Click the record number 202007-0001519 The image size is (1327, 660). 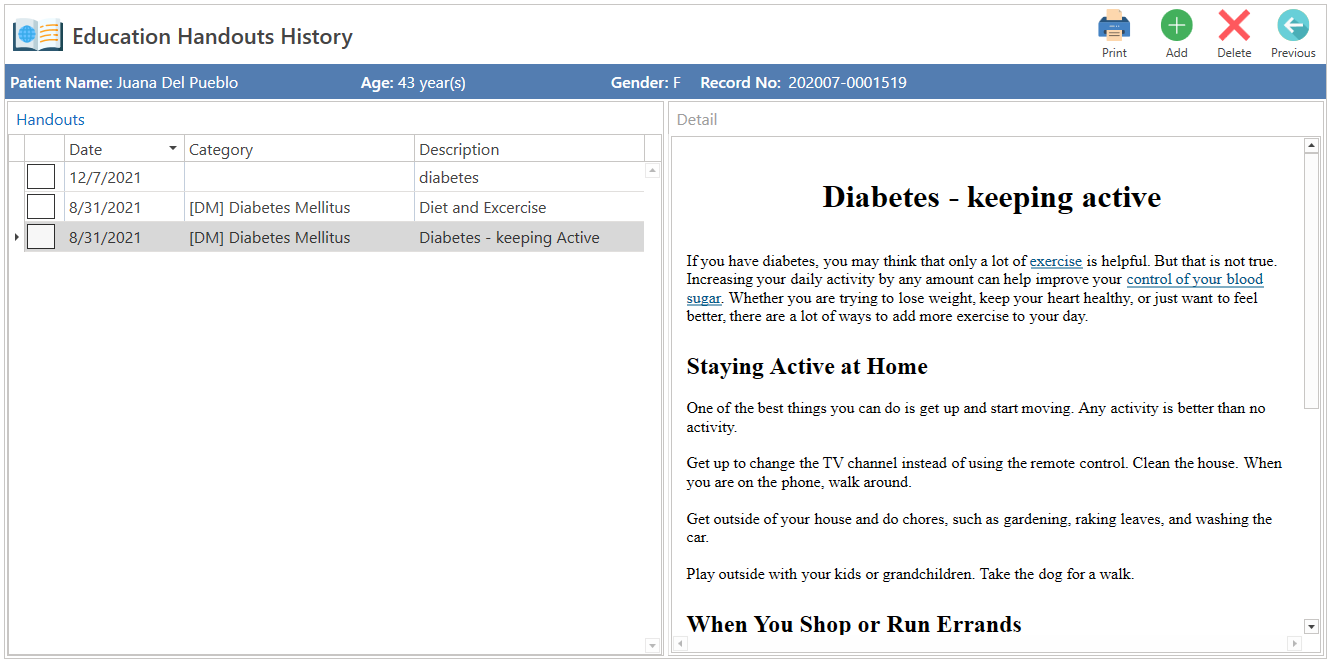coord(847,83)
